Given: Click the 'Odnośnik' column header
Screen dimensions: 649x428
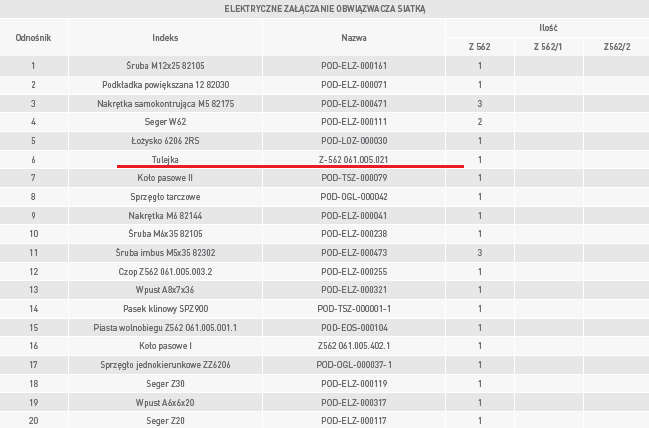Looking at the screenshot, I should [33, 37].
